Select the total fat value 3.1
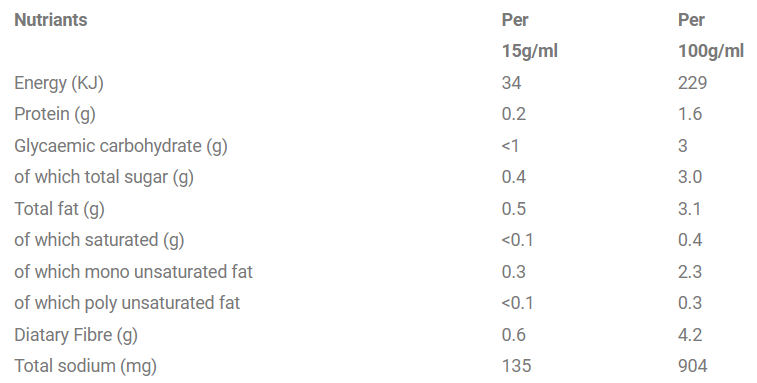This screenshot has width=757, height=383. coord(690,209)
